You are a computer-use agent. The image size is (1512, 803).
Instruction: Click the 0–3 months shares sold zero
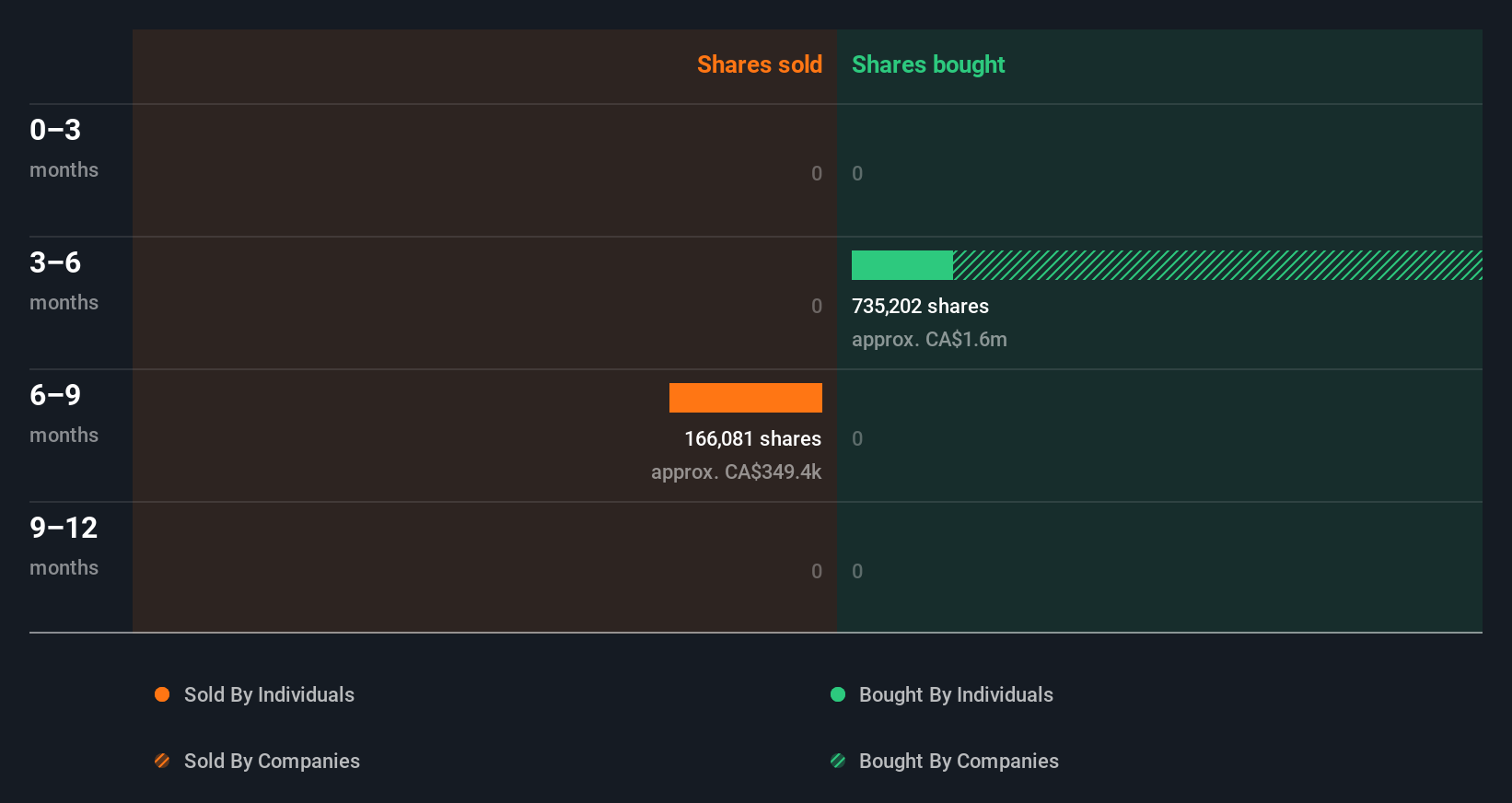pos(817,173)
